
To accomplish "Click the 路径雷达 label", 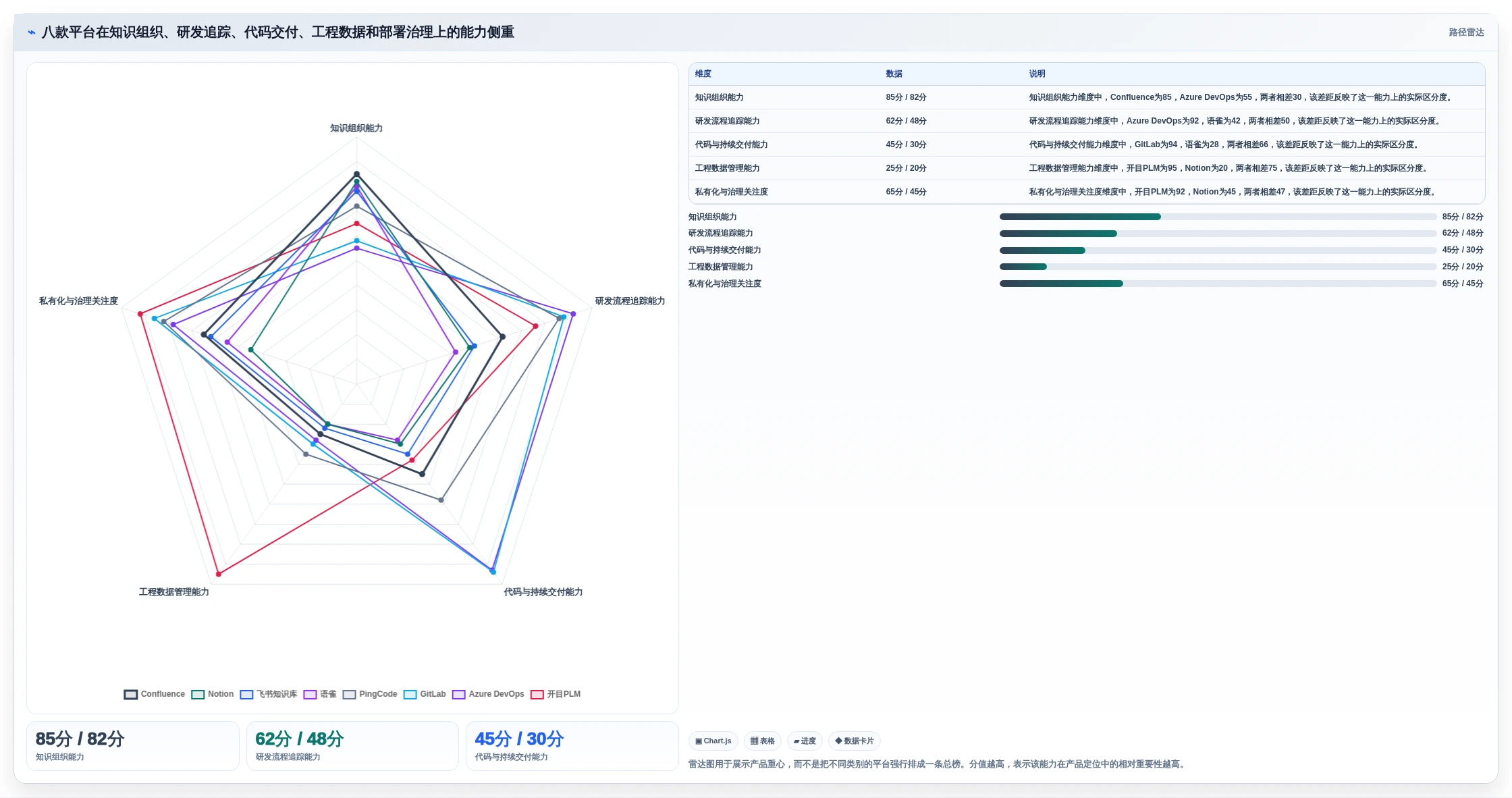I will [x=1466, y=32].
